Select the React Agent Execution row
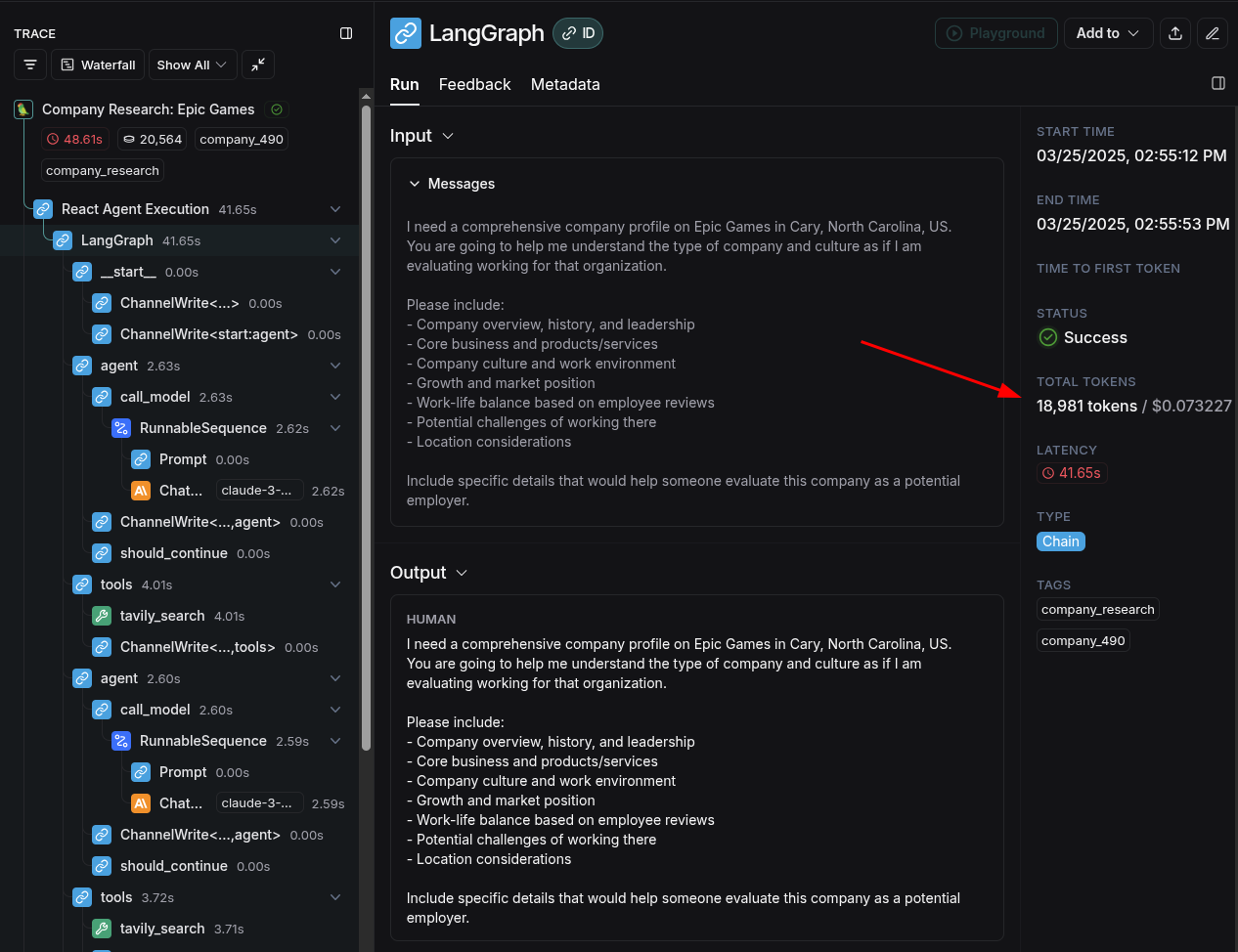1238x952 pixels. 179,209
